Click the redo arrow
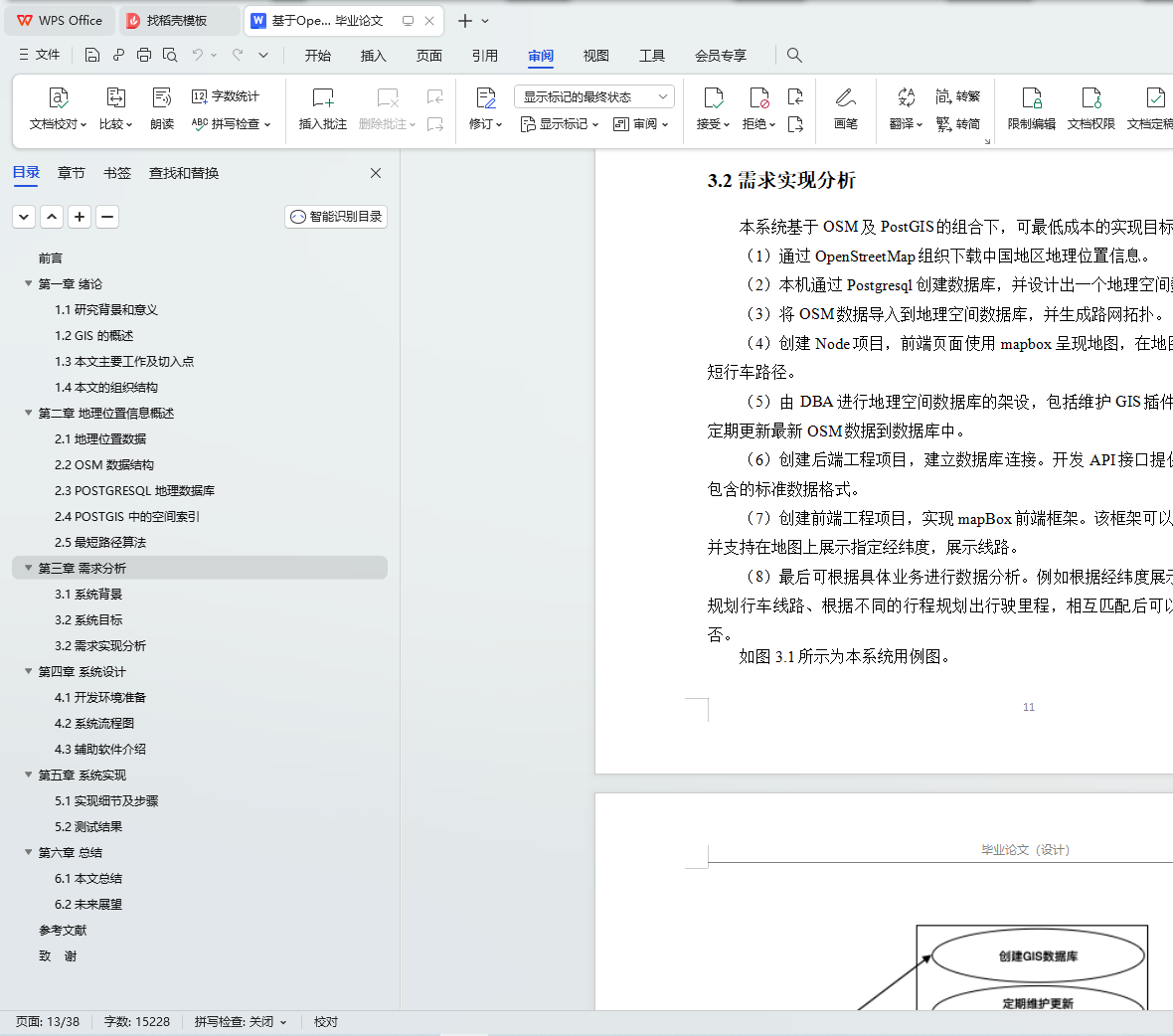The image size is (1173, 1036). pos(238,55)
